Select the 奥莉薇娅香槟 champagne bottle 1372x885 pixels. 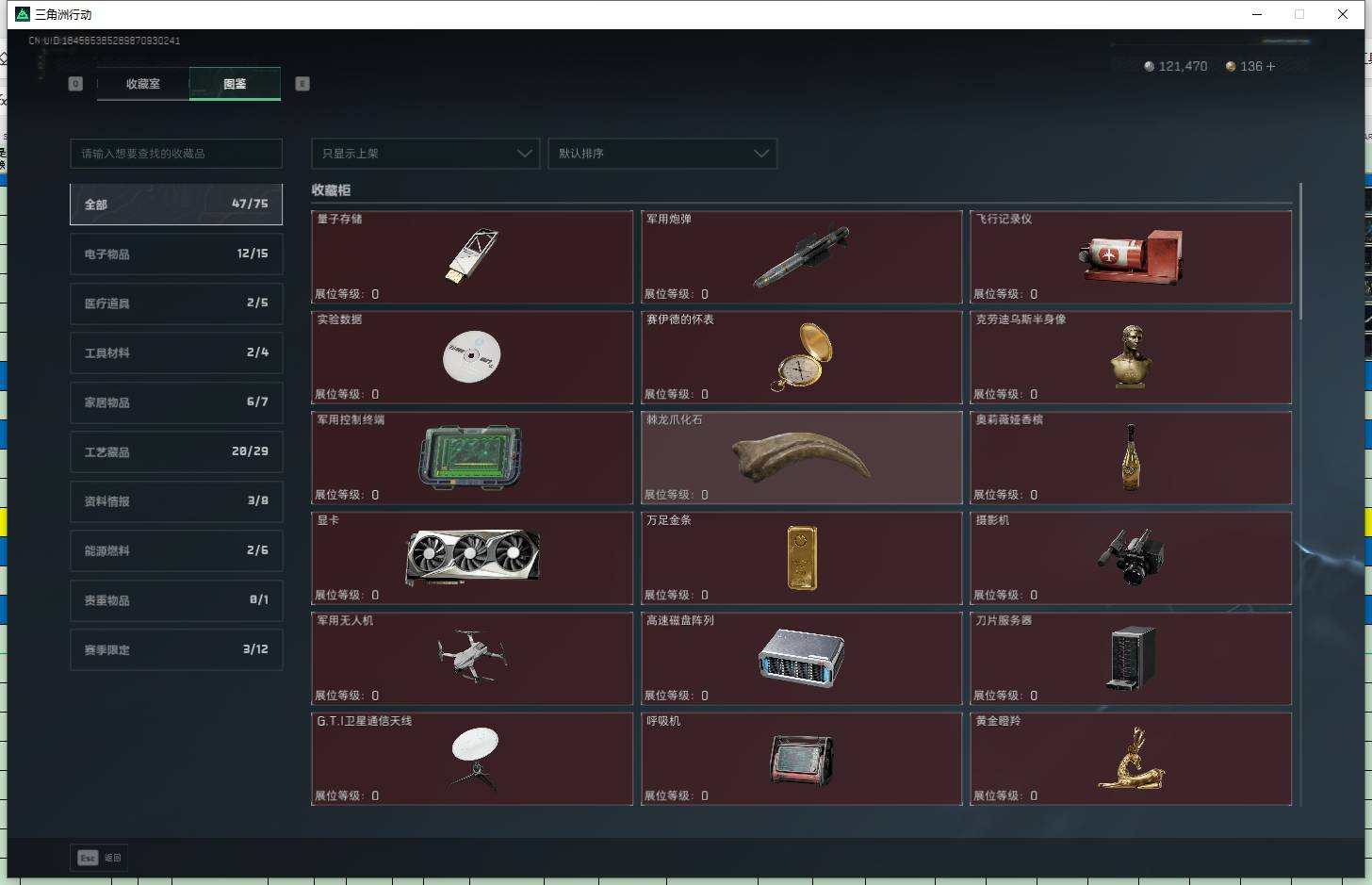(1131, 457)
